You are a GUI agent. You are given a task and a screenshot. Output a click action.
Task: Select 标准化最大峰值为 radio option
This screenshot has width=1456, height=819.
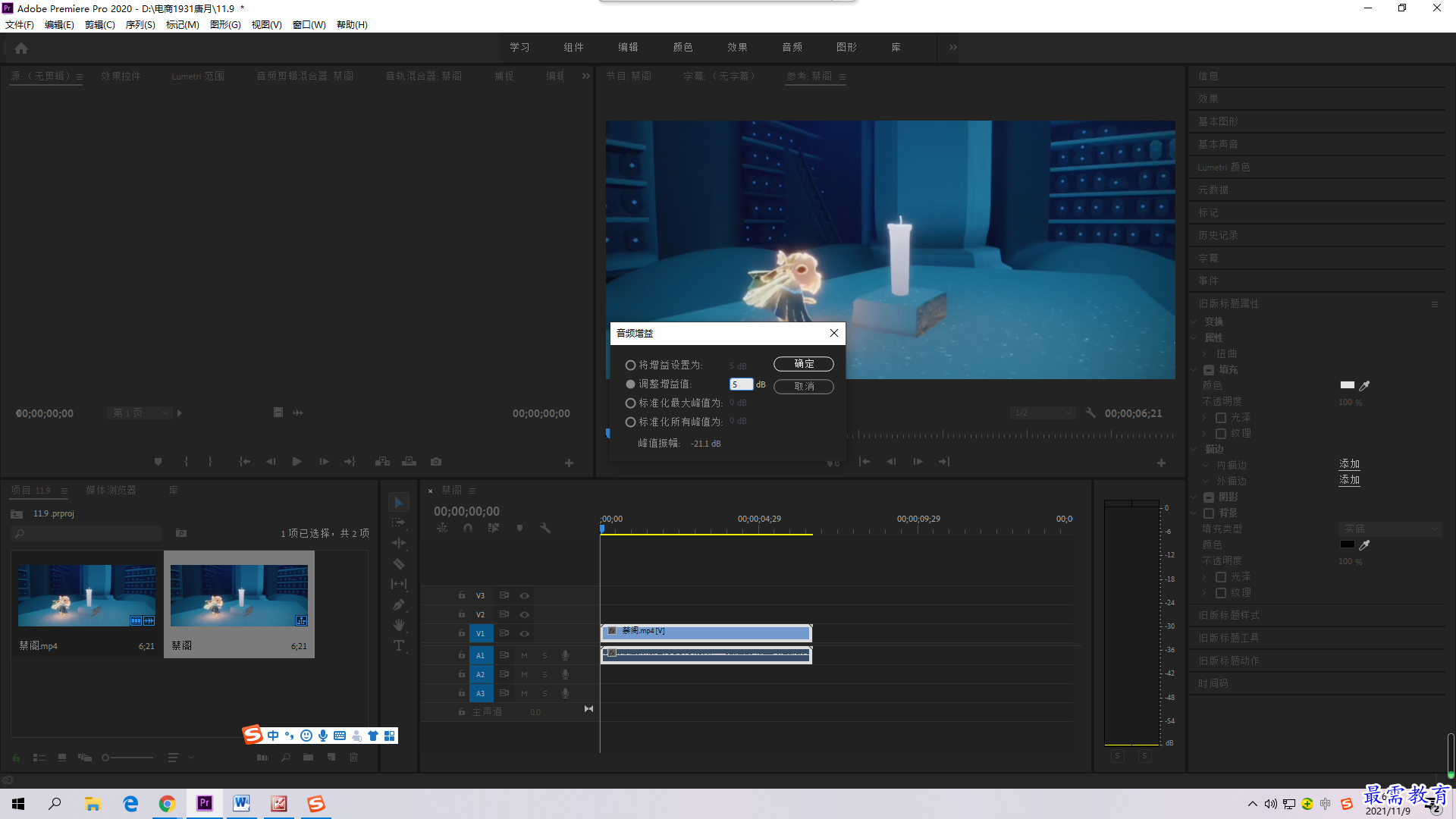point(630,403)
